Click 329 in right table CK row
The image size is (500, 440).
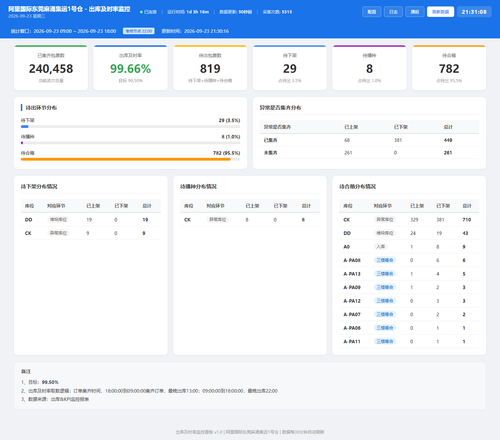pyautogui.click(x=414, y=220)
